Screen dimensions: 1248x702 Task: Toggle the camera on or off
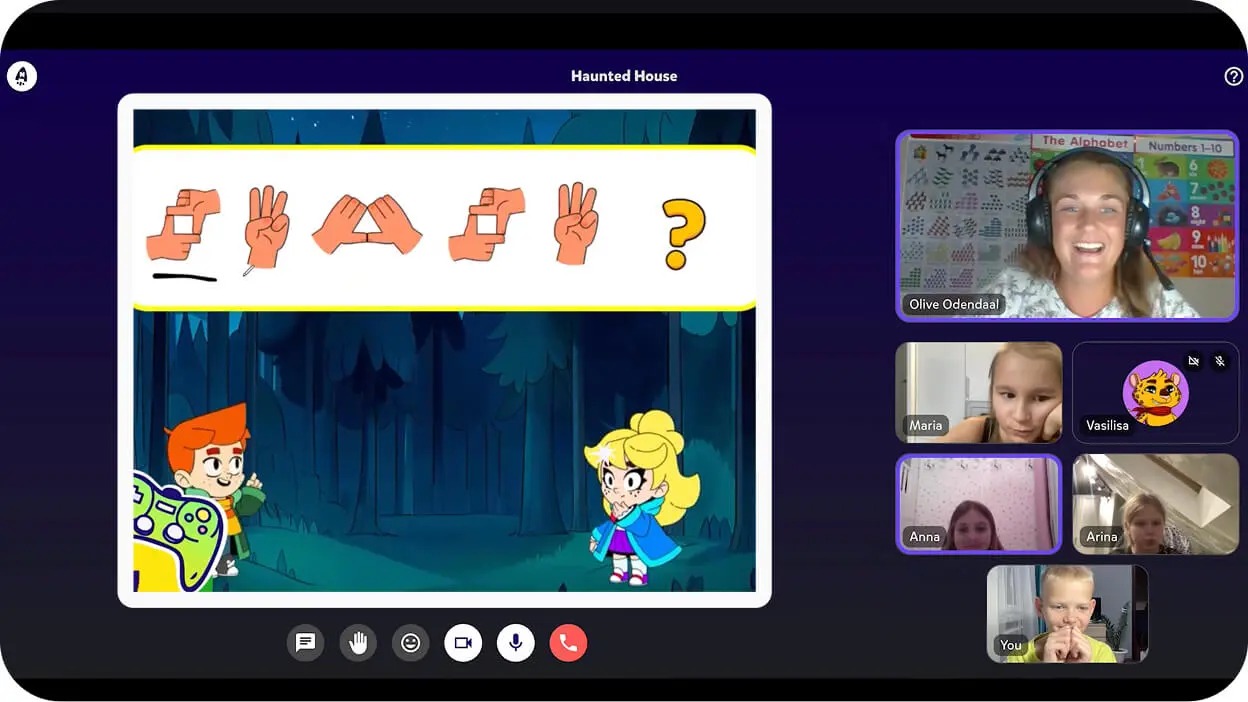[x=463, y=643]
